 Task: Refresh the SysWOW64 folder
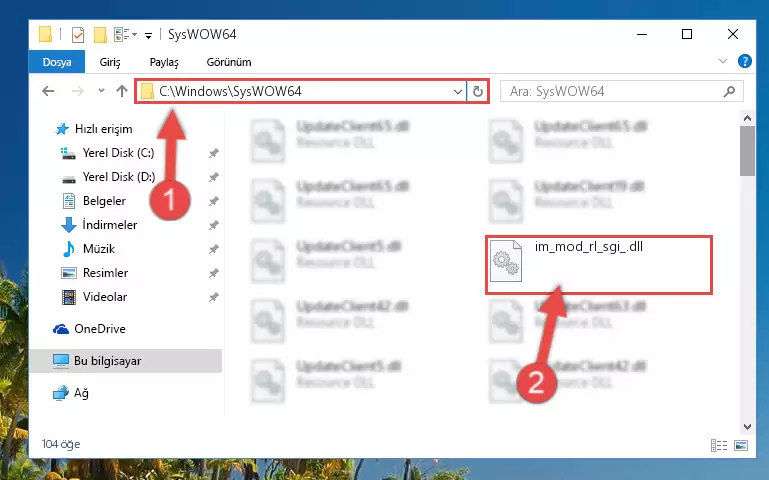click(x=478, y=92)
